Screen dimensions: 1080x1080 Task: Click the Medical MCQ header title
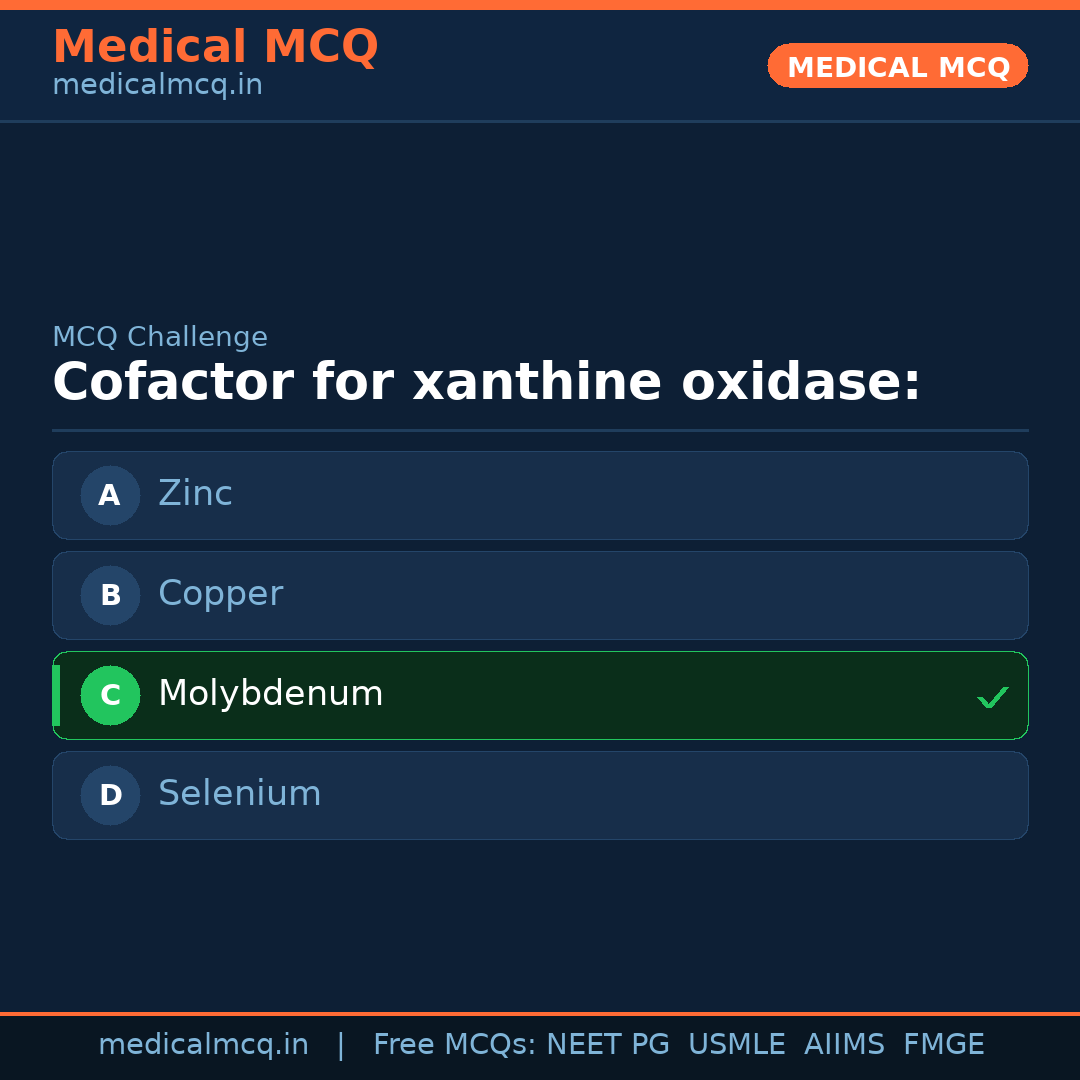click(x=215, y=47)
